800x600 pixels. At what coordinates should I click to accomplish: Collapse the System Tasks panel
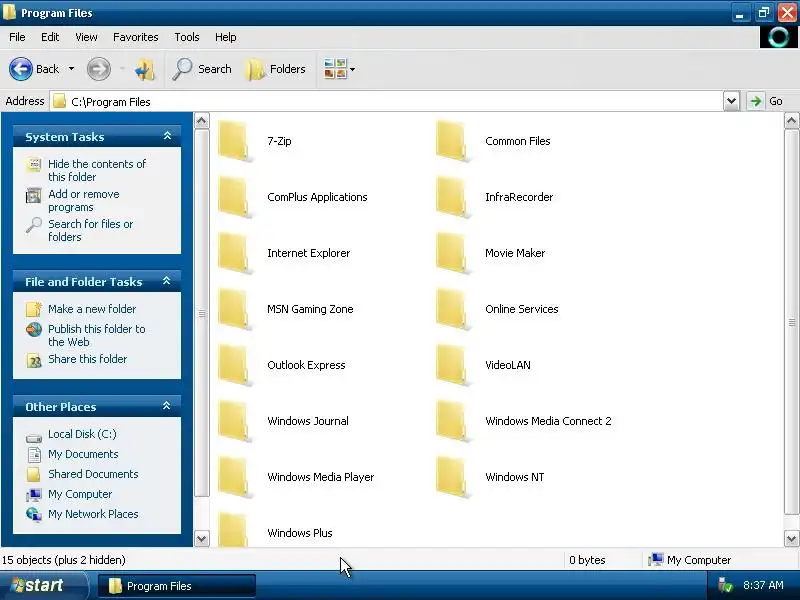tap(167, 136)
